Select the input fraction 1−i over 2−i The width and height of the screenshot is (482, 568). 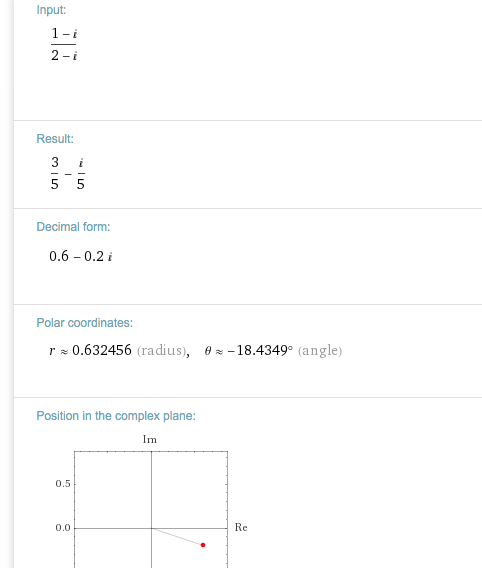[64, 44]
